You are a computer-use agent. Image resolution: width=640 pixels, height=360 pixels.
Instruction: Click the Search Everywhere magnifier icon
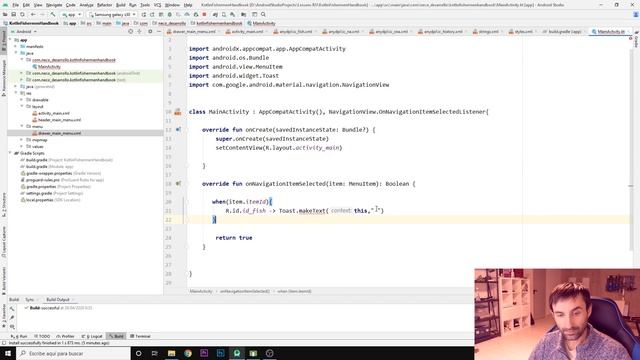click(x=263, y=14)
